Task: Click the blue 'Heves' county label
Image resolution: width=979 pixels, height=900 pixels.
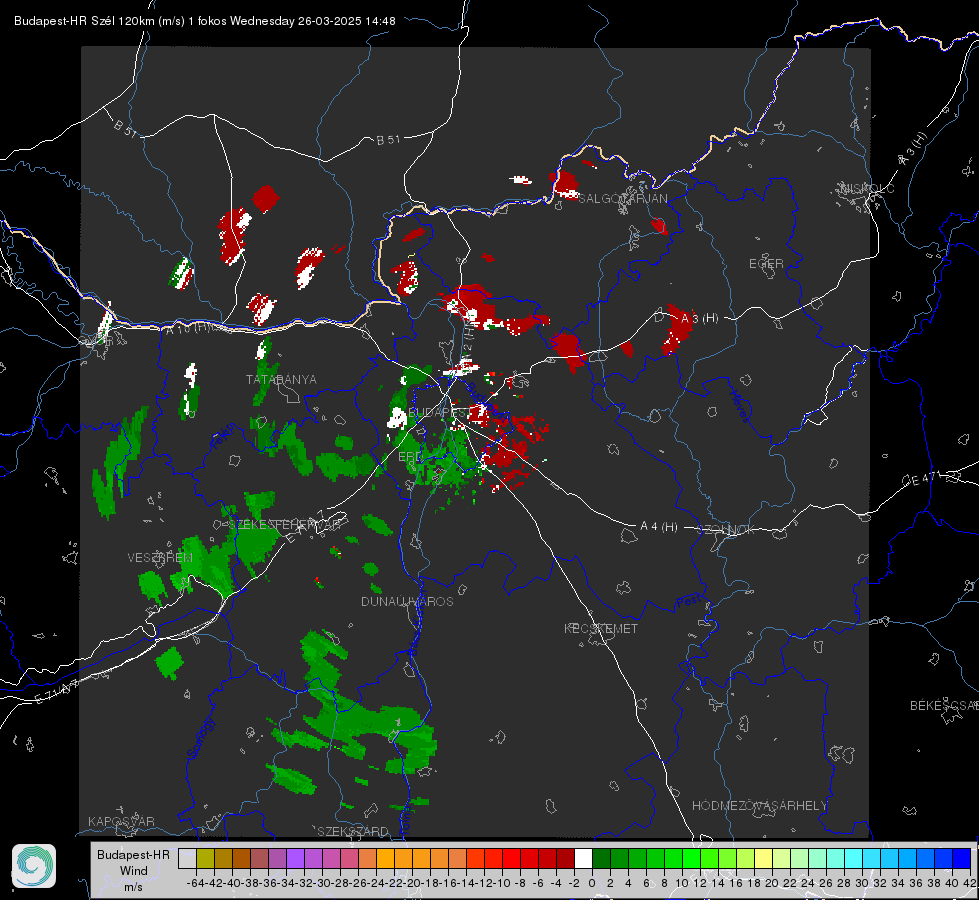Action: (x=739, y=407)
